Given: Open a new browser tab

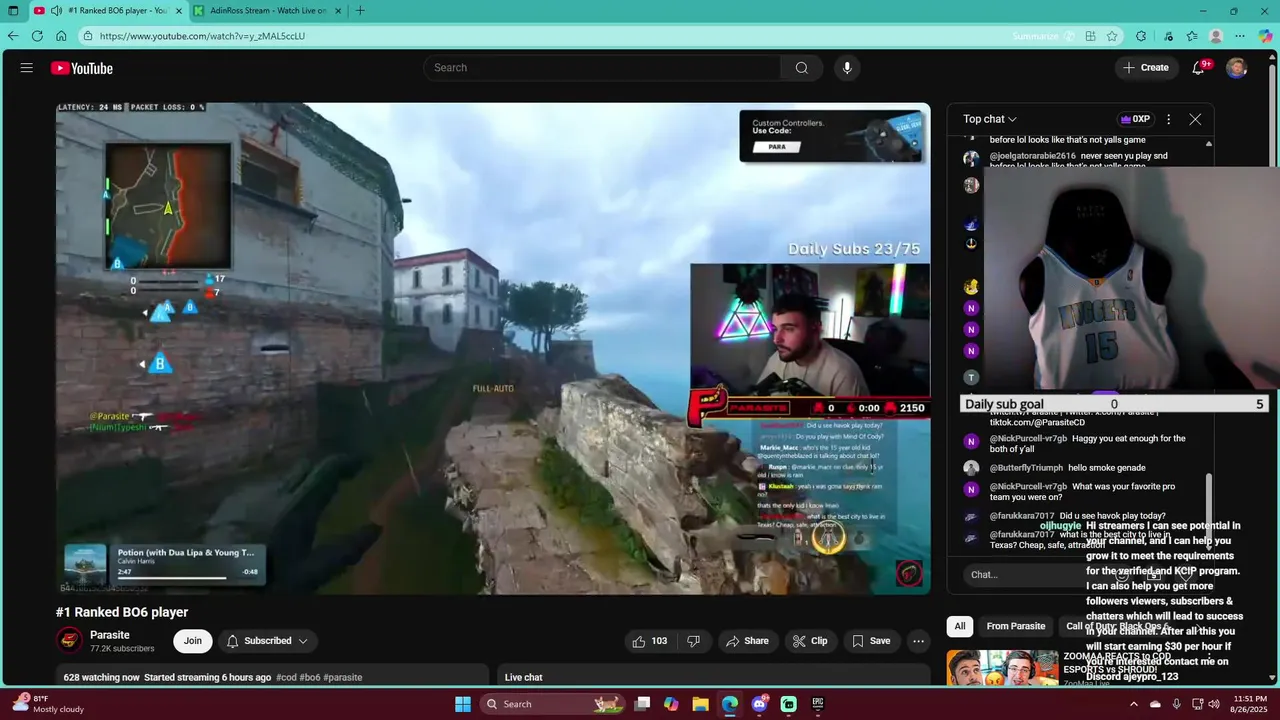Looking at the screenshot, I should pos(360,11).
